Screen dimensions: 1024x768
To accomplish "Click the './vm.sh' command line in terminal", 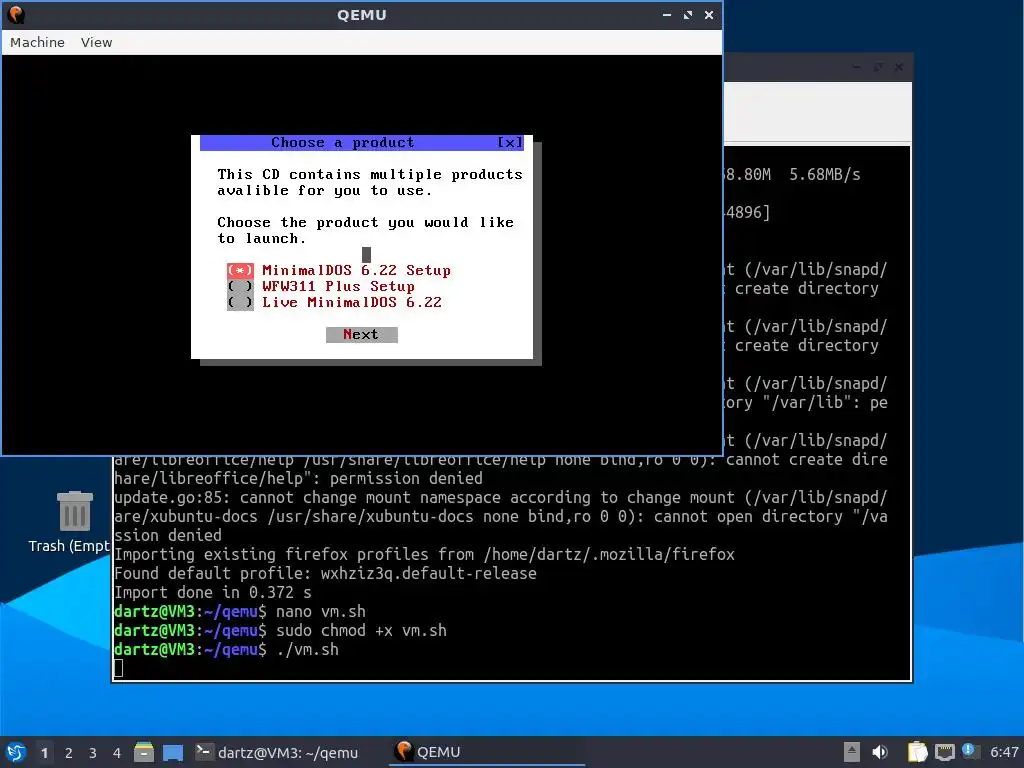I will (x=227, y=650).
